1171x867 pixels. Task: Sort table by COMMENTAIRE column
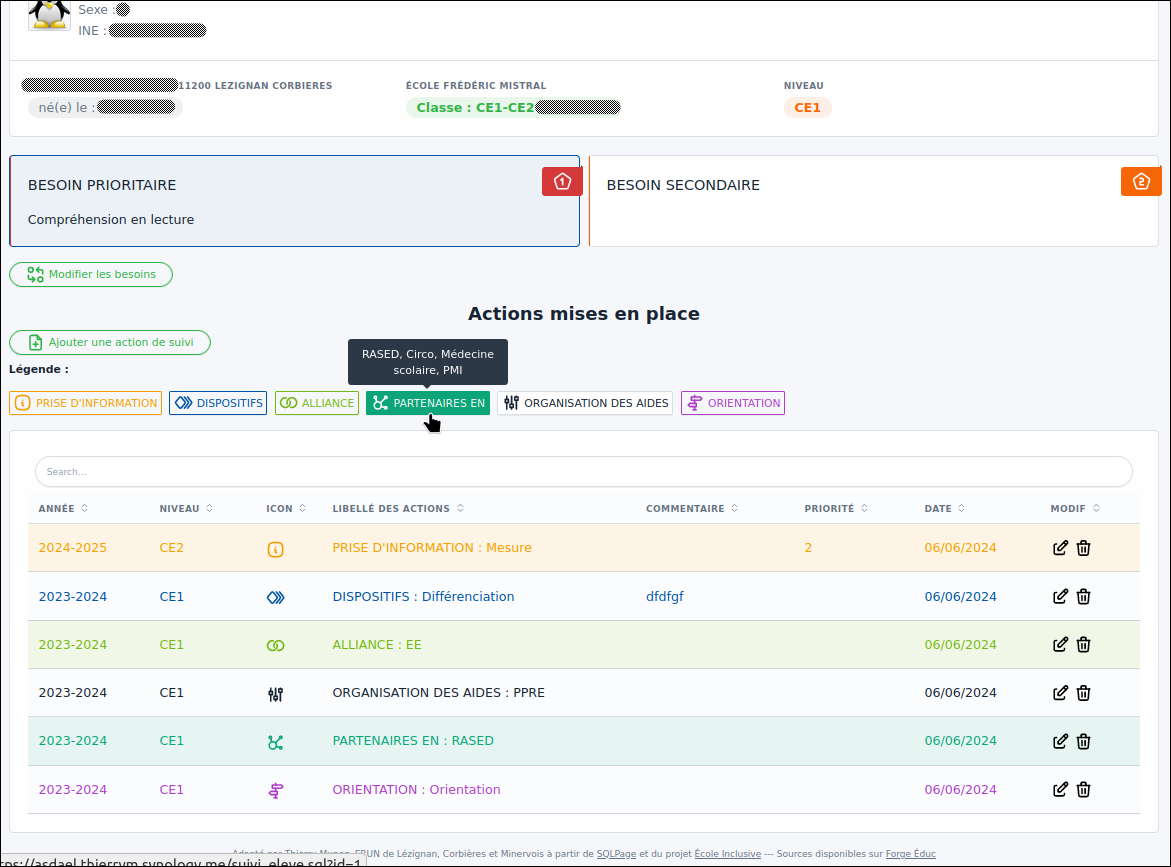pos(692,509)
